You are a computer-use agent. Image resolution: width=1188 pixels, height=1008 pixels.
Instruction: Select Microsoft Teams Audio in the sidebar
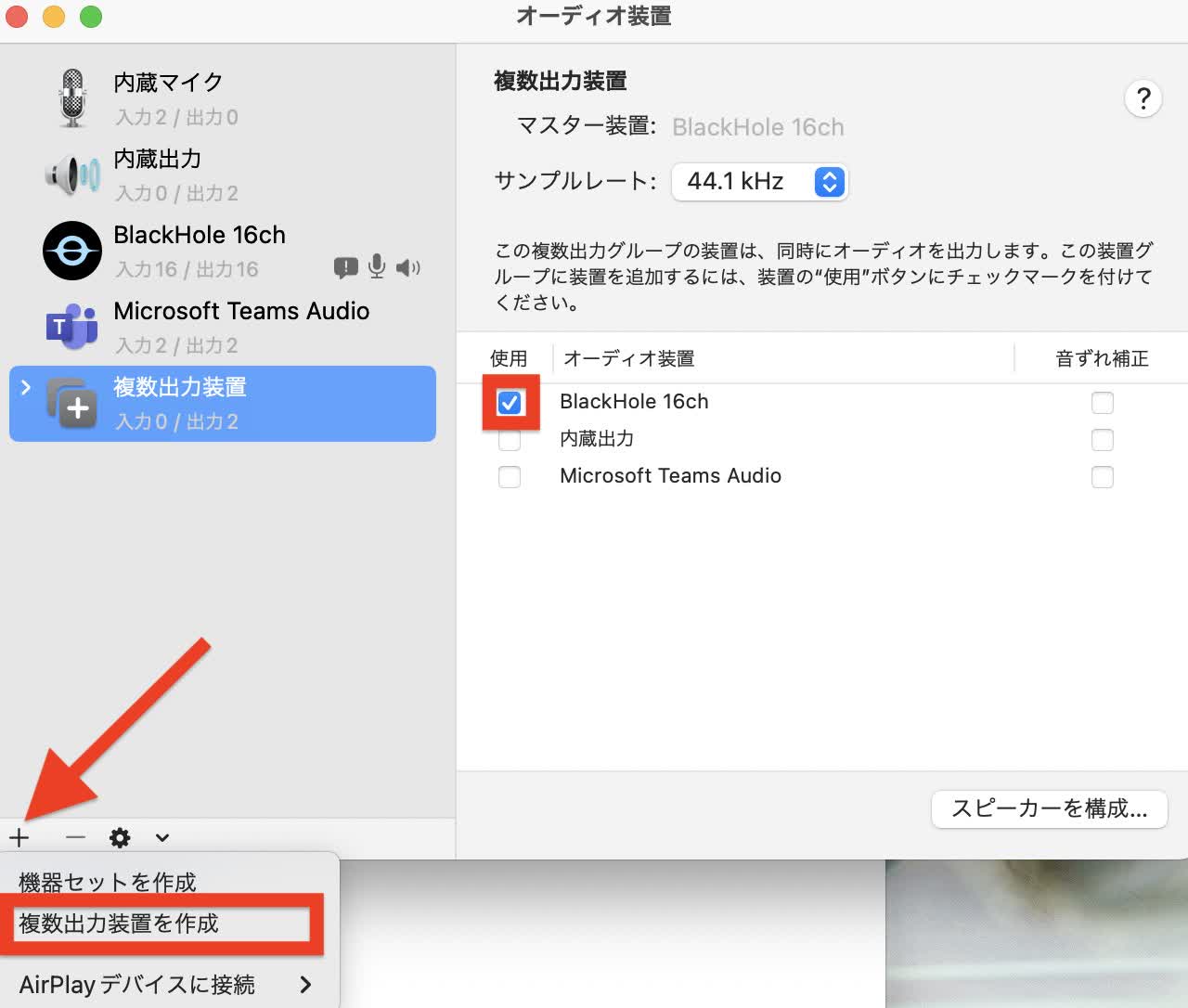(223, 327)
